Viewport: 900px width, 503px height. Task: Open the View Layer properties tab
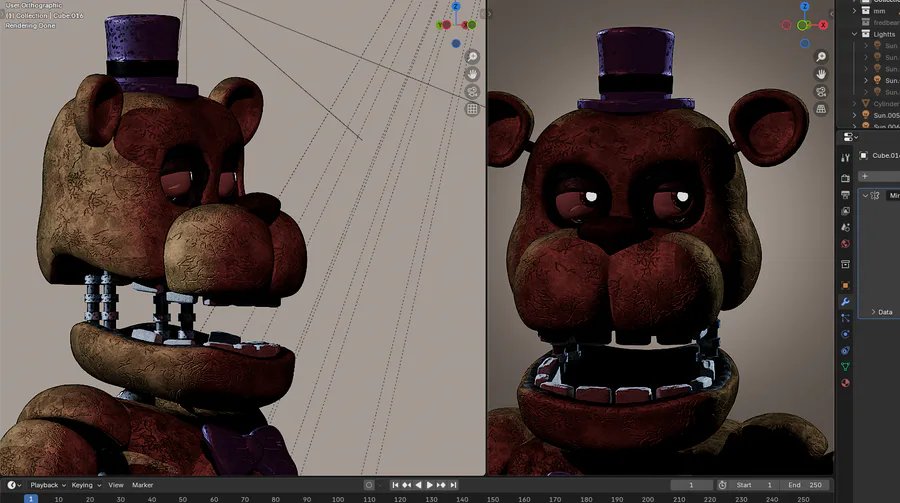click(x=845, y=211)
